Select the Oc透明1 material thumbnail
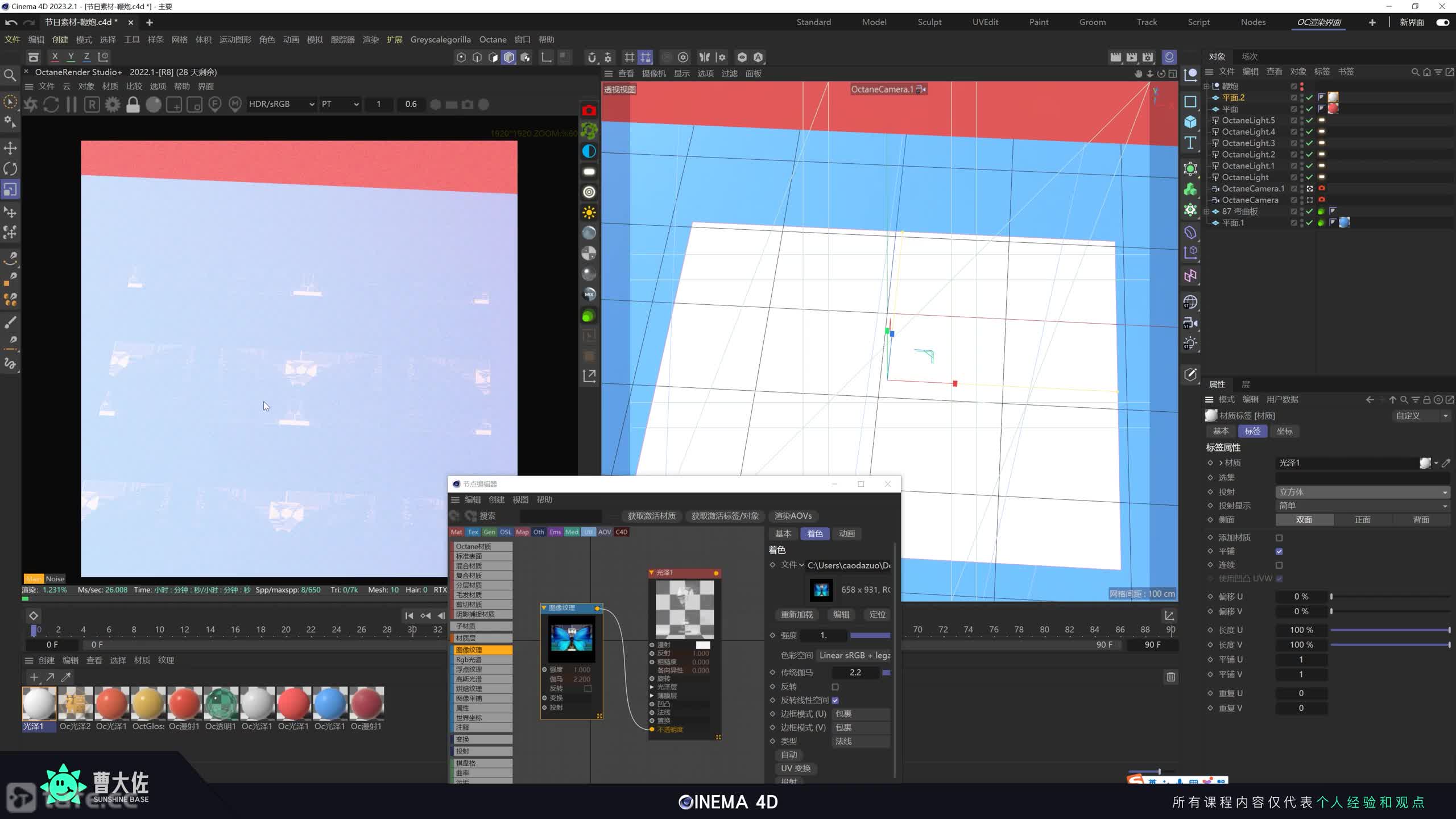The image size is (1456, 819). click(x=221, y=704)
